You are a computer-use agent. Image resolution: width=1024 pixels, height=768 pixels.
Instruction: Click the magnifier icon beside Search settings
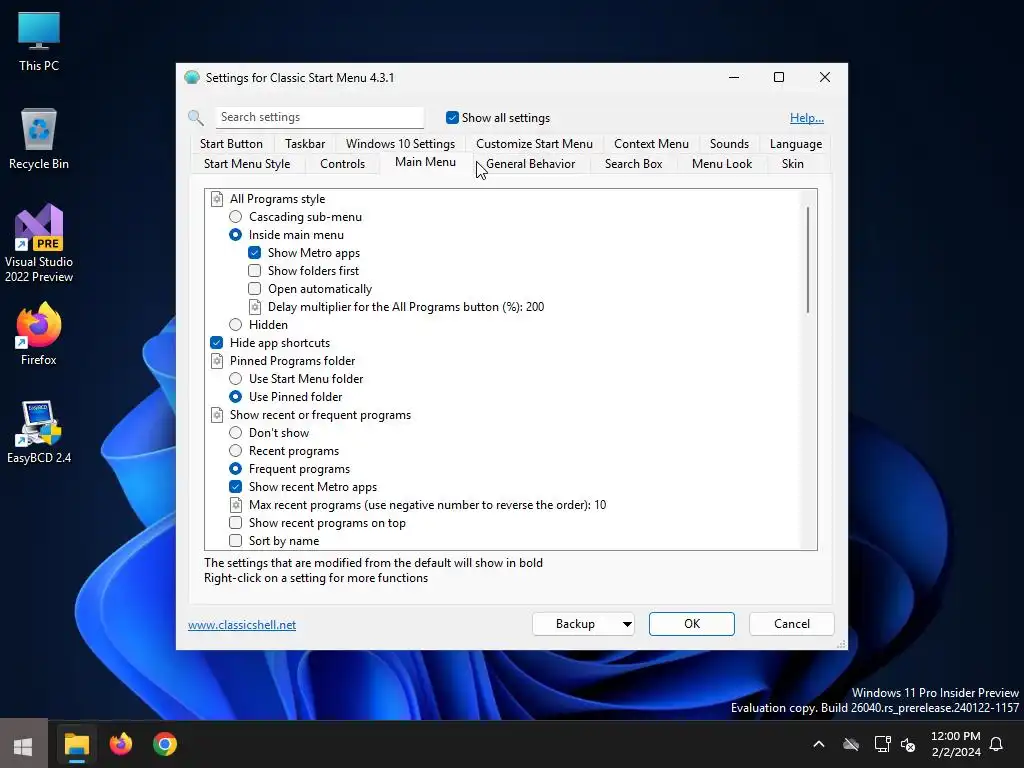[195, 118]
